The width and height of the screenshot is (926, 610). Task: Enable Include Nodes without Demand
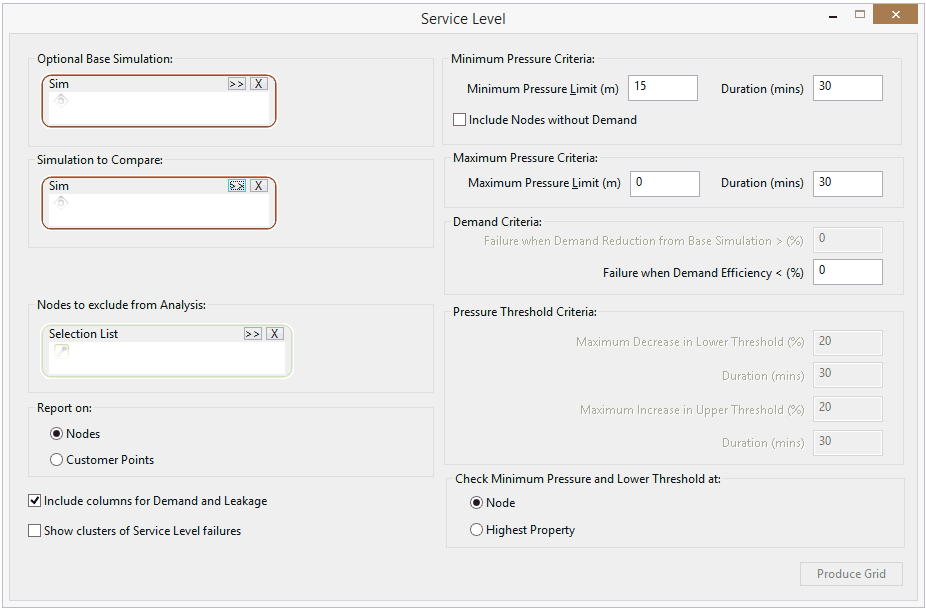tap(459, 119)
